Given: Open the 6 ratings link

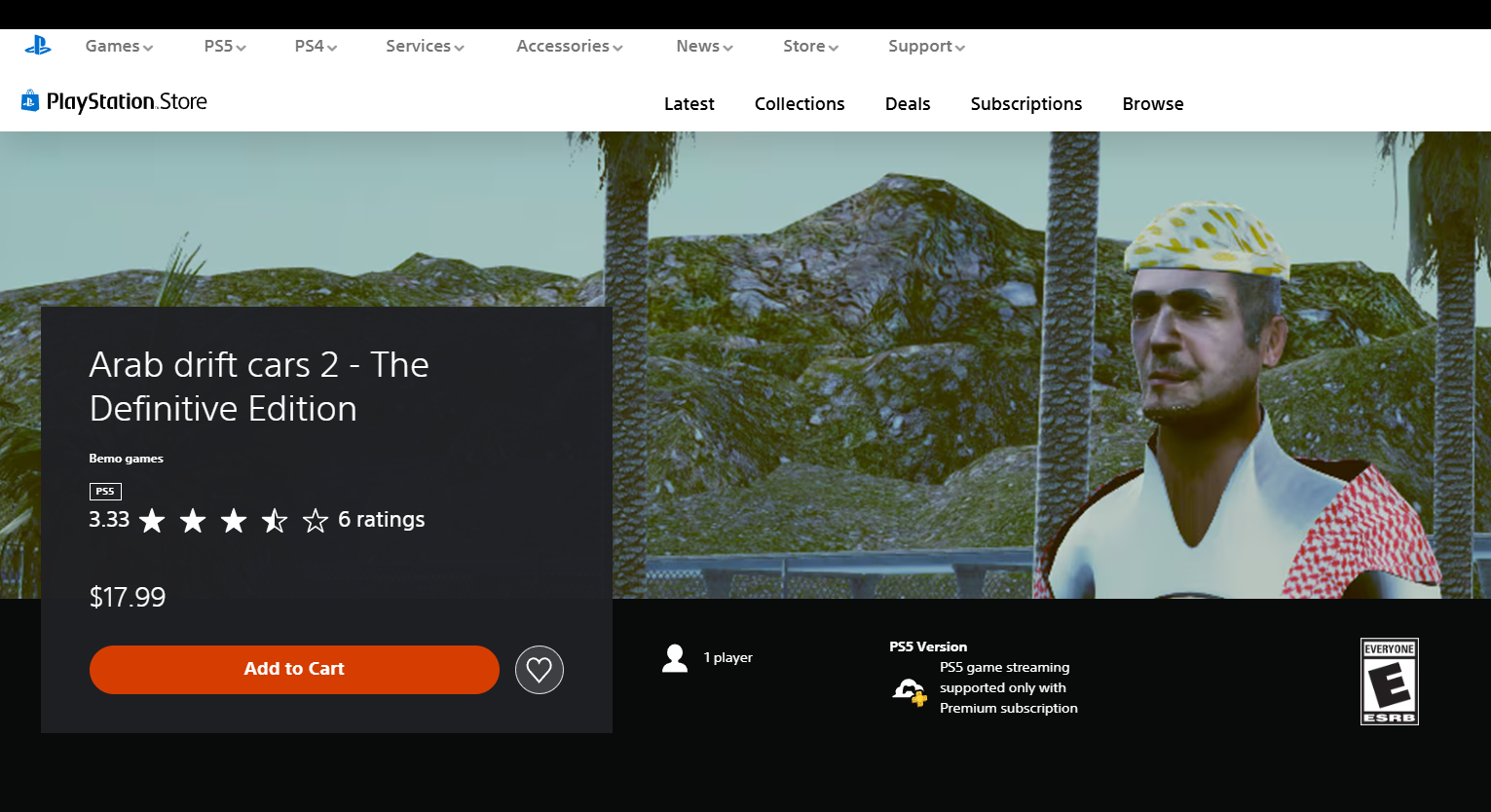Looking at the screenshot, I should 382,520.
